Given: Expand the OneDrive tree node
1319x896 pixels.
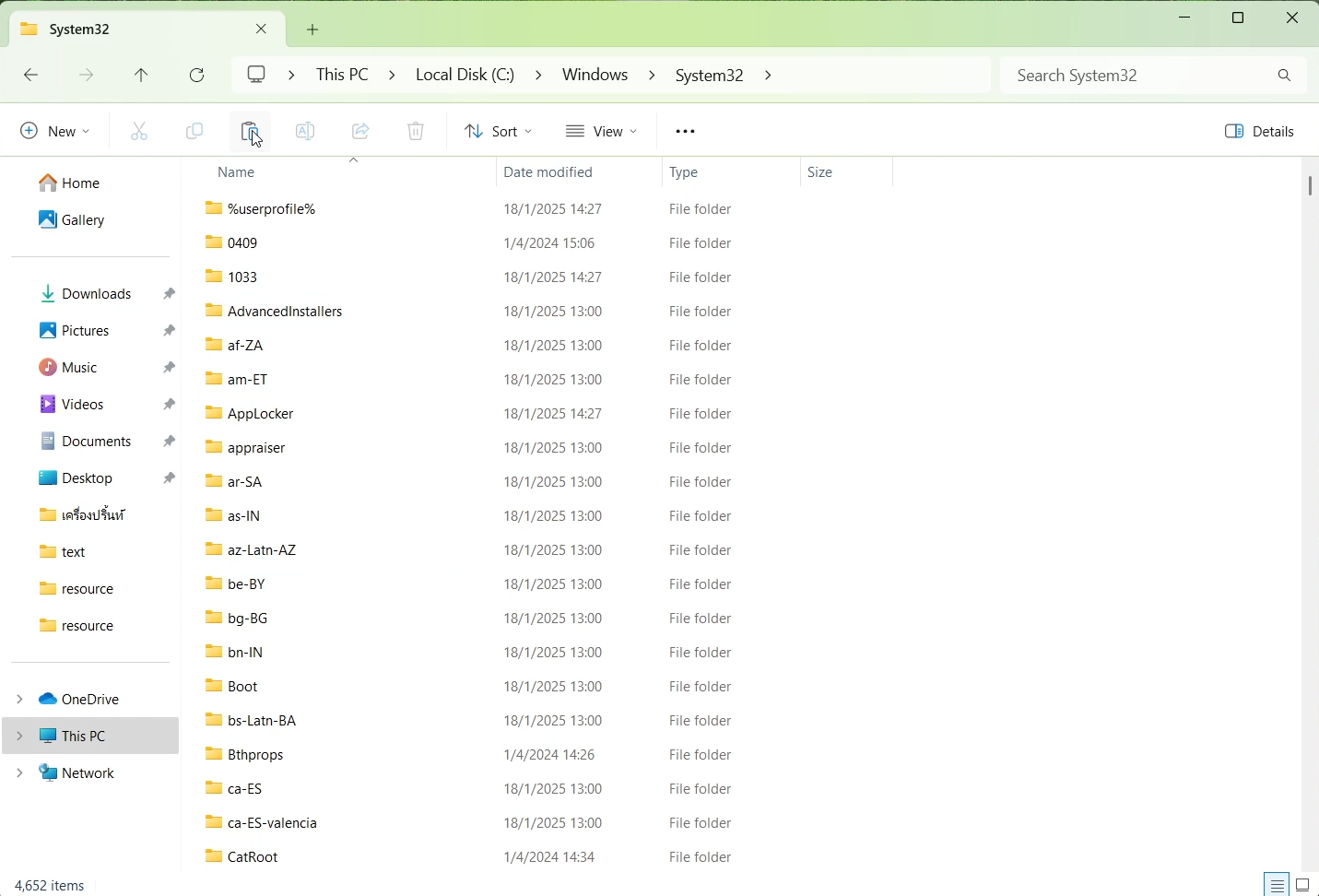Looking at the screenshot, I should (x=19, y=700).
